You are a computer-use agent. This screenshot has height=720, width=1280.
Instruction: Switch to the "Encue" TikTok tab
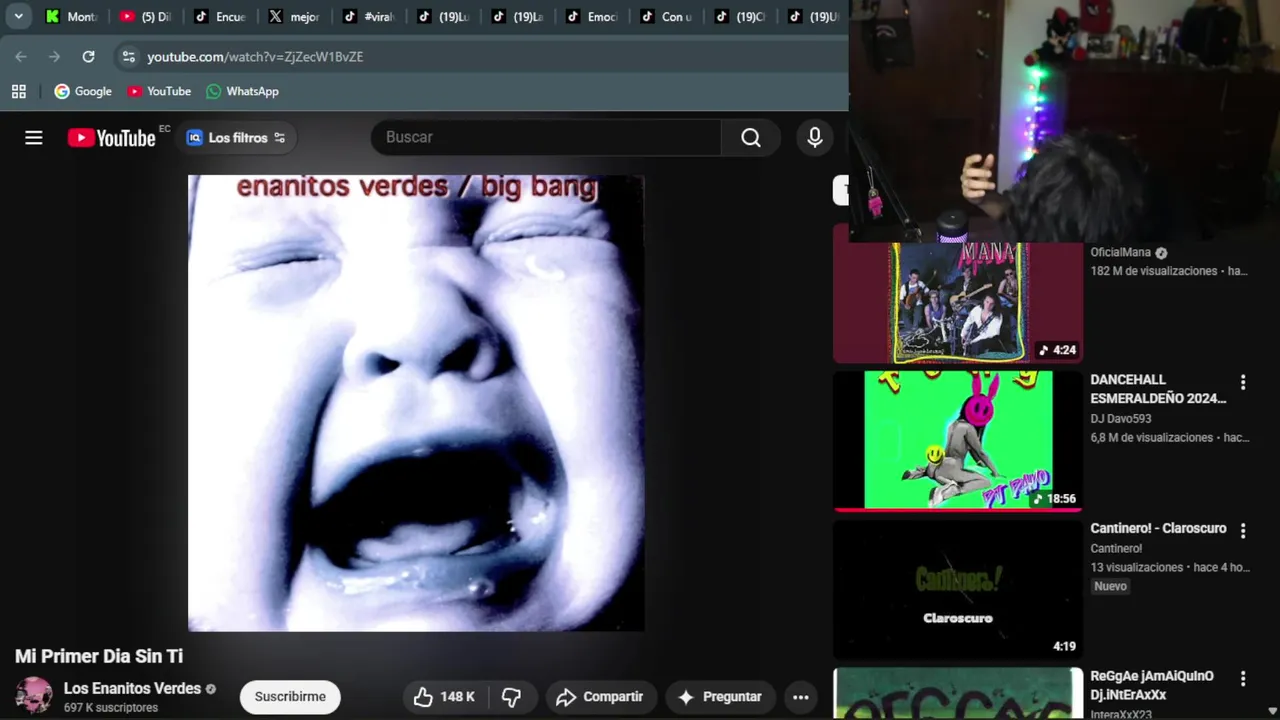(221, 16)
